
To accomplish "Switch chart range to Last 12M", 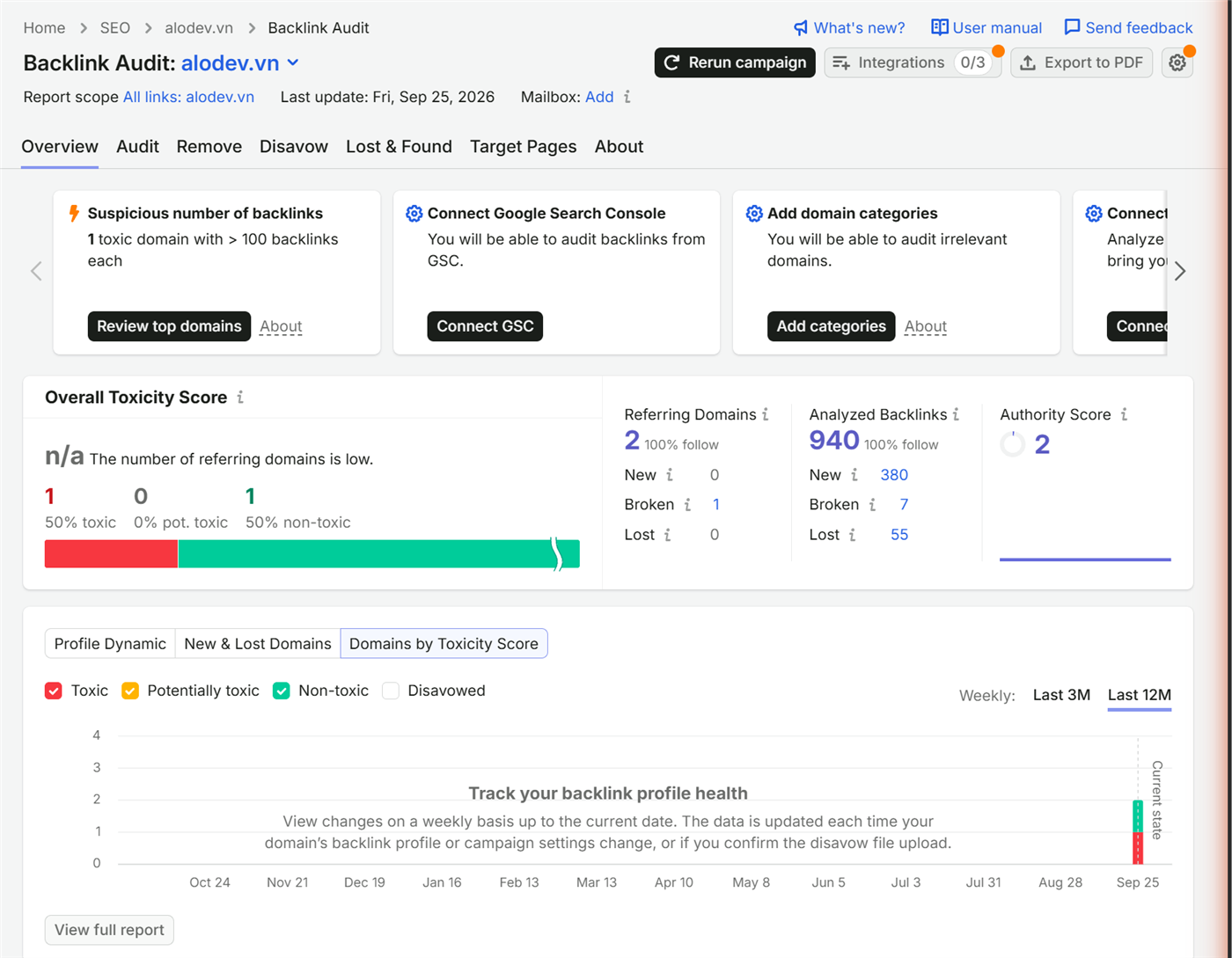I will [x=1140, y=695].
